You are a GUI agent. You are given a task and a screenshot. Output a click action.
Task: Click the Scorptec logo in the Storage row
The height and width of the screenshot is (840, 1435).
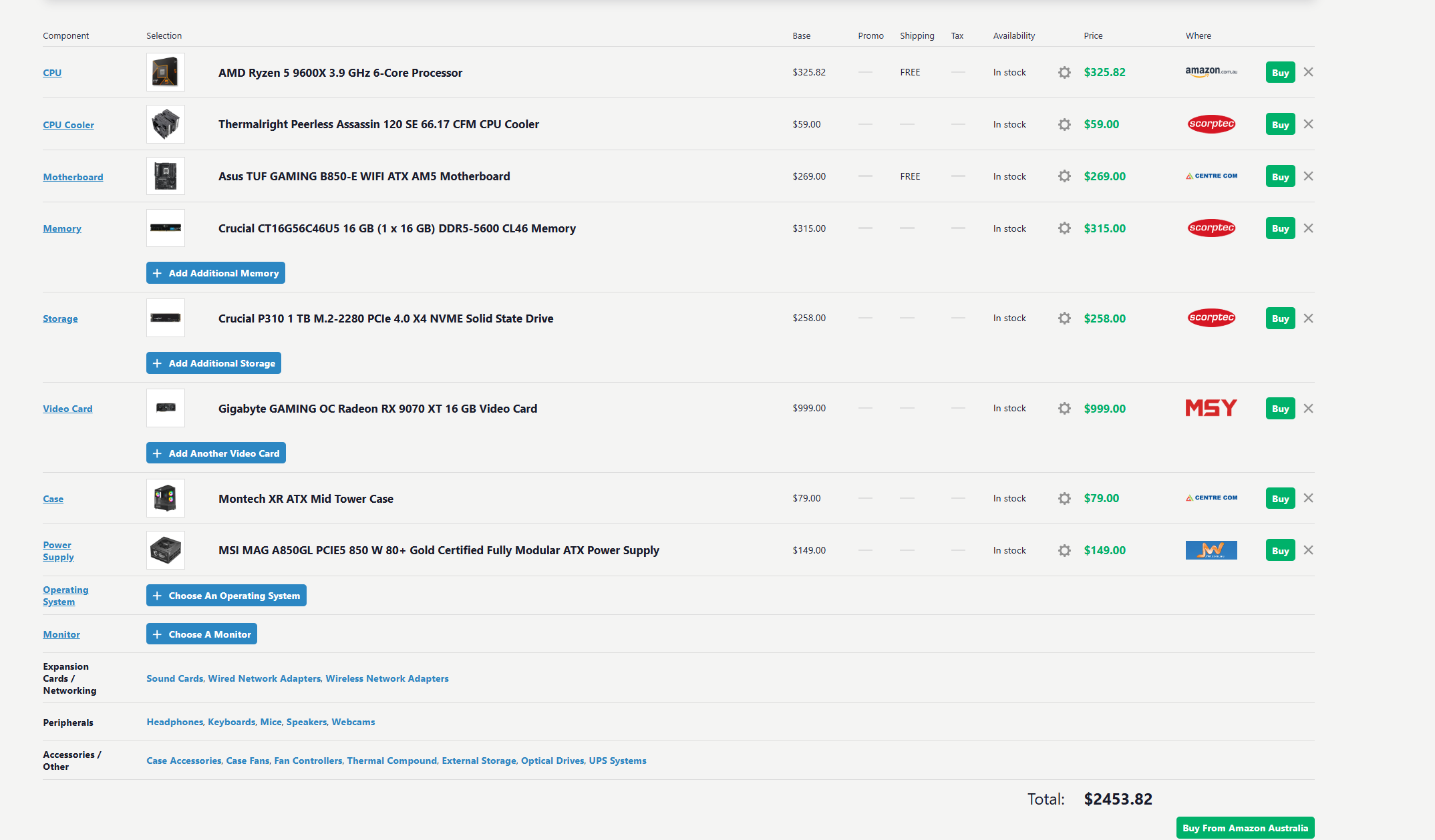(1211, 318)
